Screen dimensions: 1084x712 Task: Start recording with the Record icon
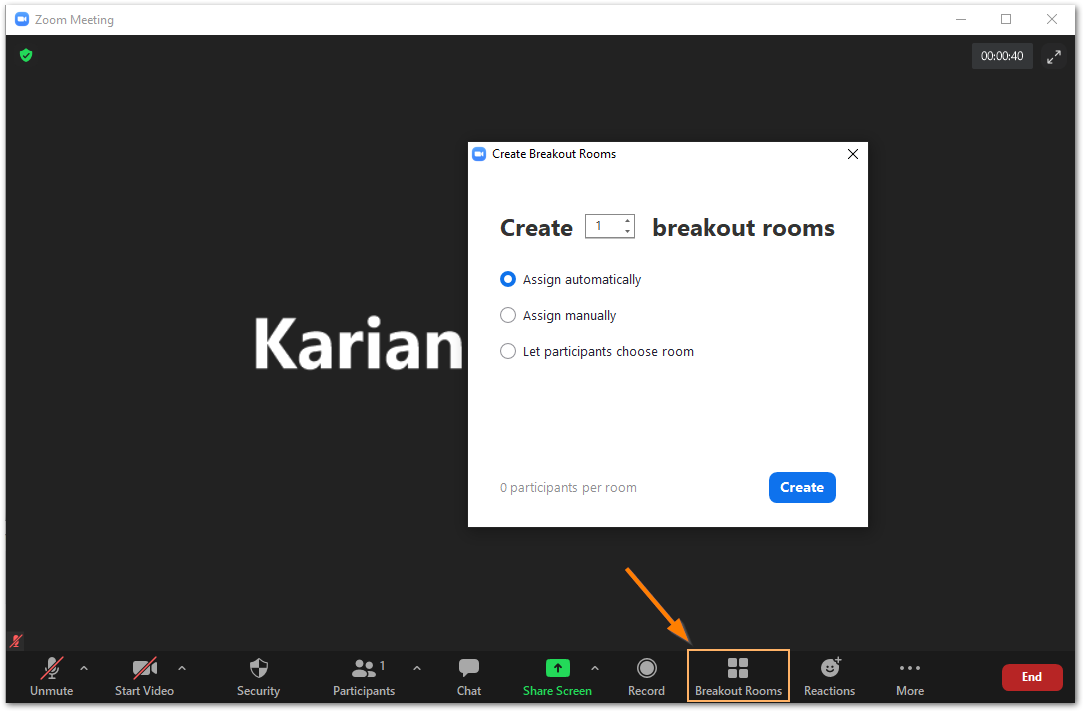(646, 668)
